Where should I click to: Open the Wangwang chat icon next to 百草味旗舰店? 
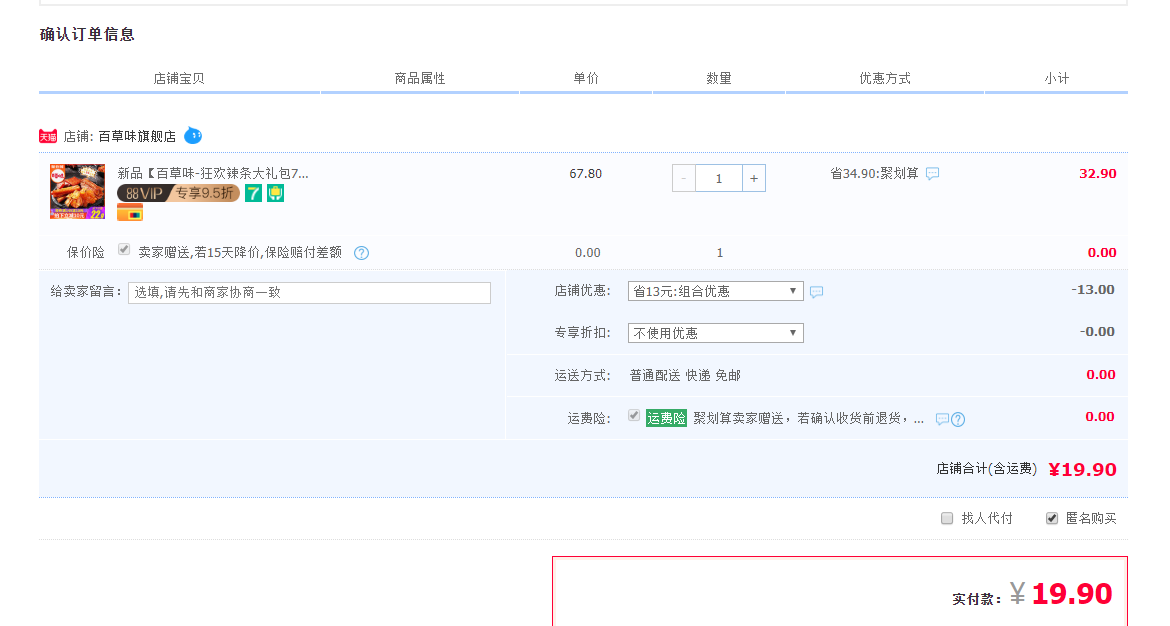[x=193, y=136]
